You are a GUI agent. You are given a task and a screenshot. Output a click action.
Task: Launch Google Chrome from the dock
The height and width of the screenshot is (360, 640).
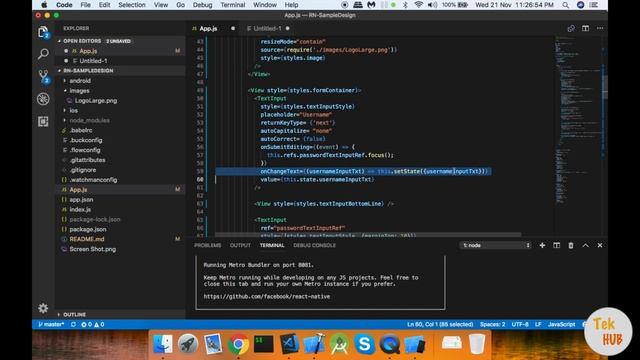238,344
